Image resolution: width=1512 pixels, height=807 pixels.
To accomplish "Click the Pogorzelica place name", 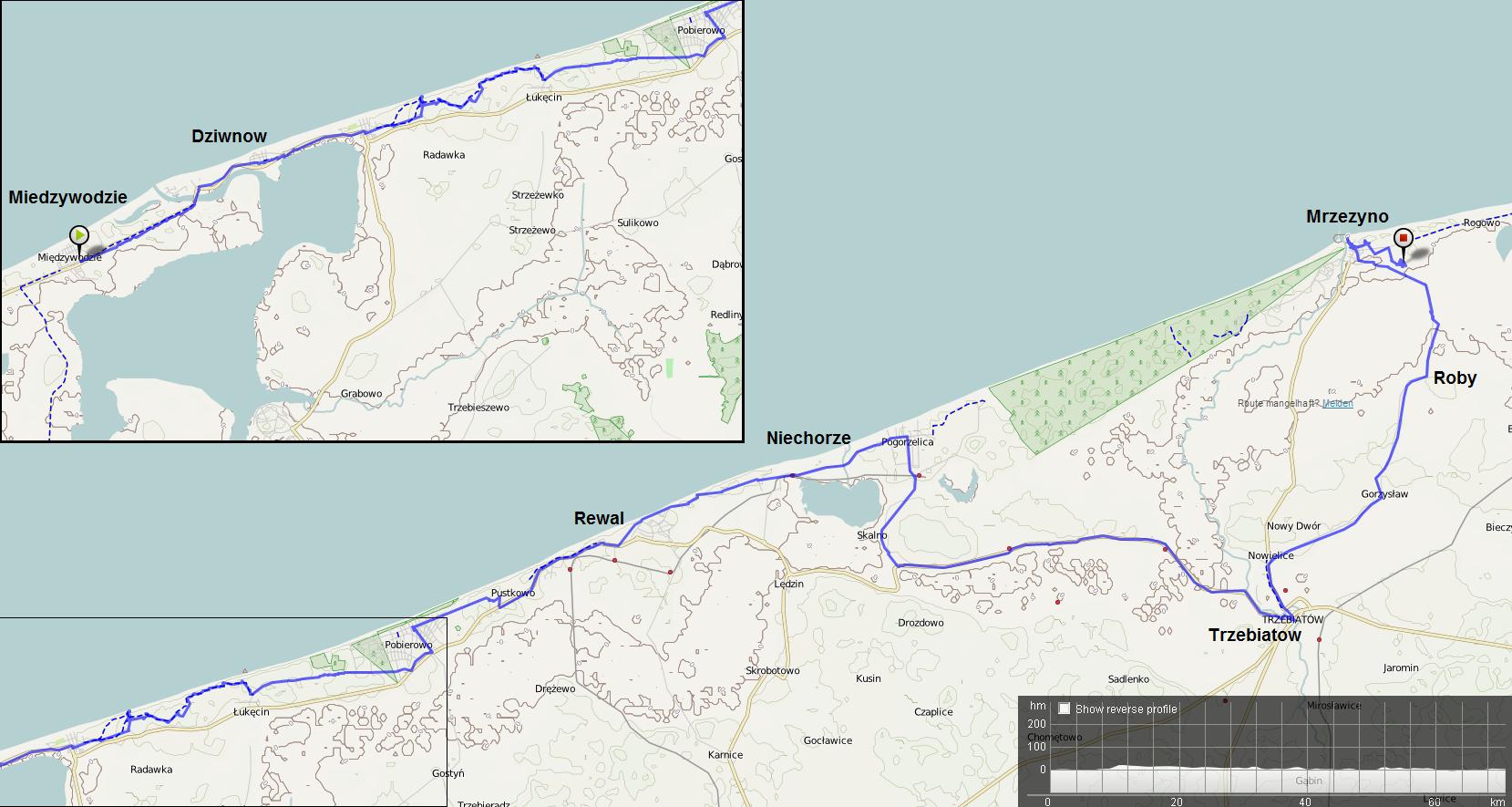I will click(x=908, y=442).
